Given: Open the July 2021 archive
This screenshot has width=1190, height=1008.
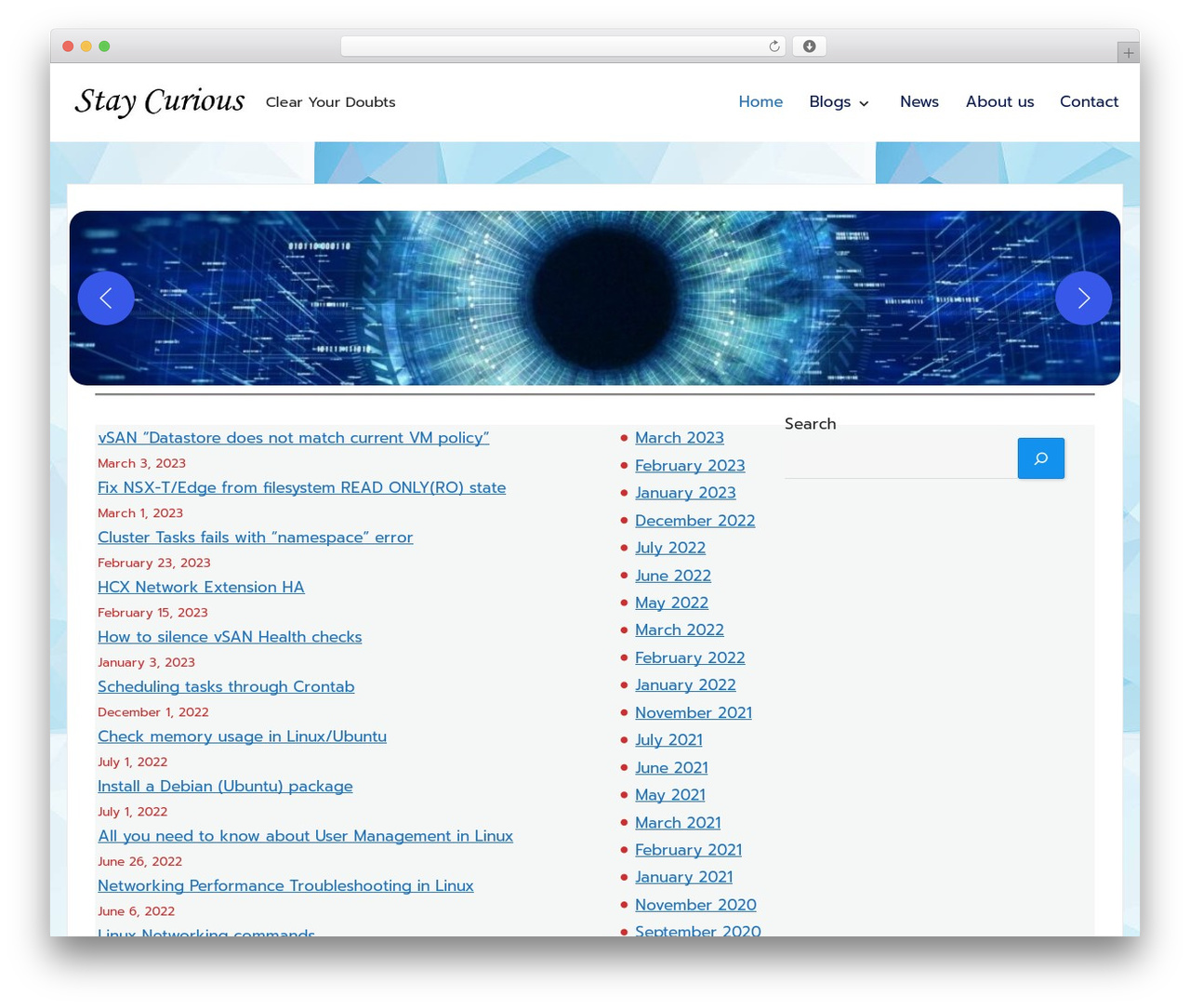Looking at the screenshot, I should [668, 739].
